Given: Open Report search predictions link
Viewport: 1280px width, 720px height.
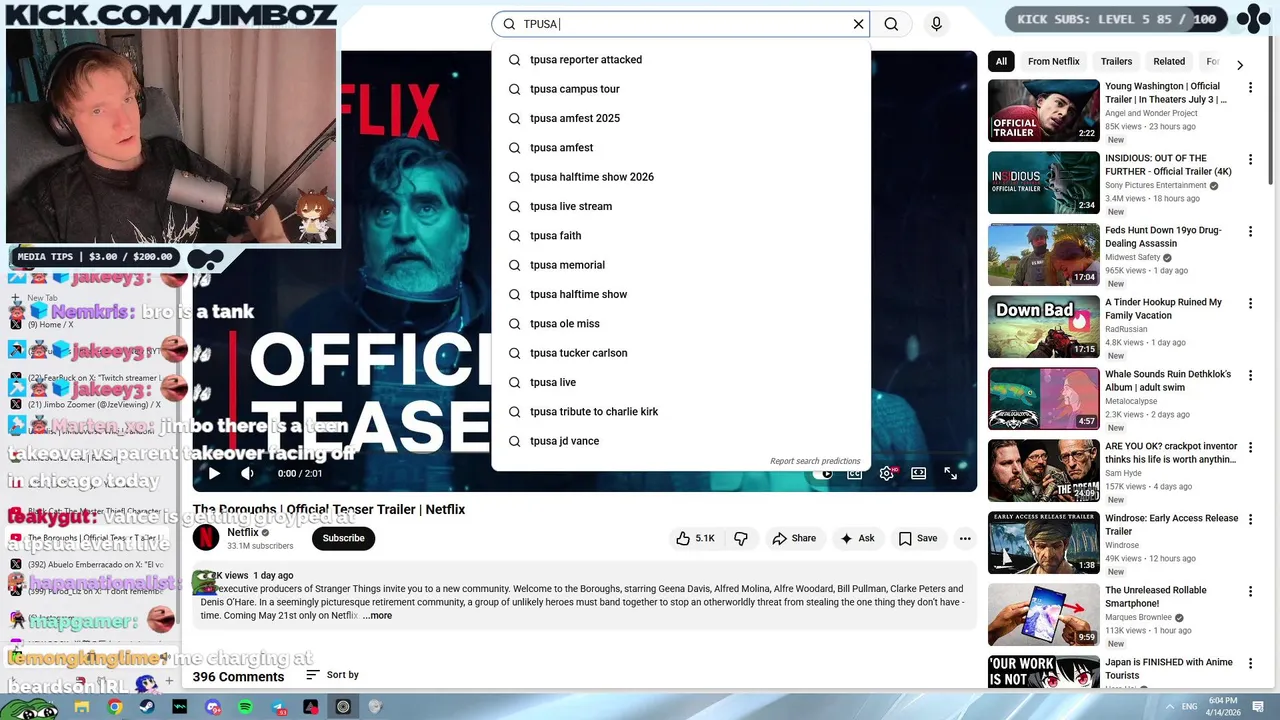Looking at the screenshot, I should (815, 461).
